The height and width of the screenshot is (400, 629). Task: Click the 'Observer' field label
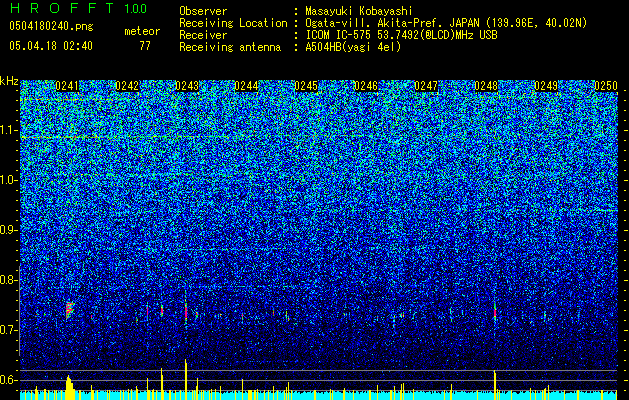[x=203, y=11]
